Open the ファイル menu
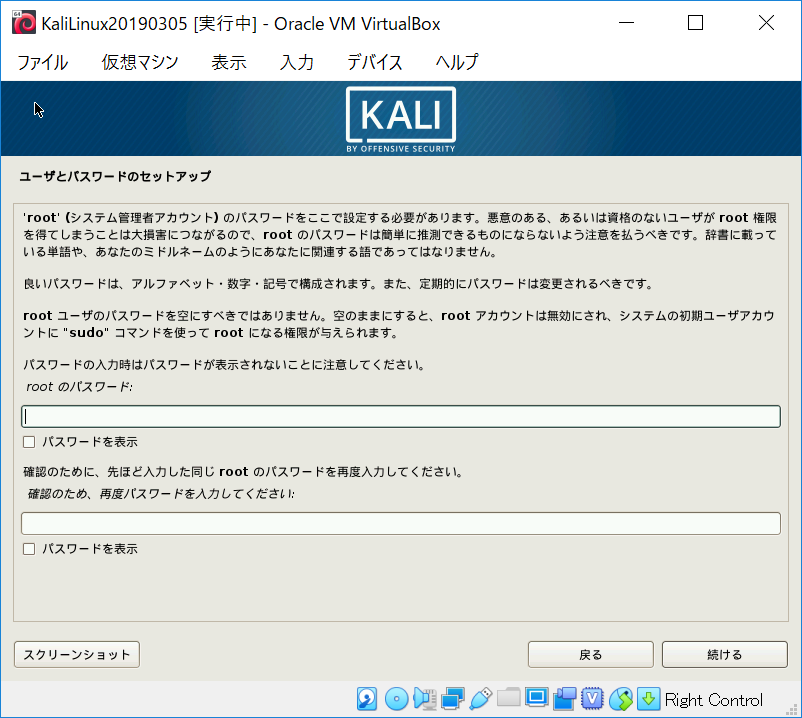The width and height of the screenshot is (802, 718). [42, 62]
